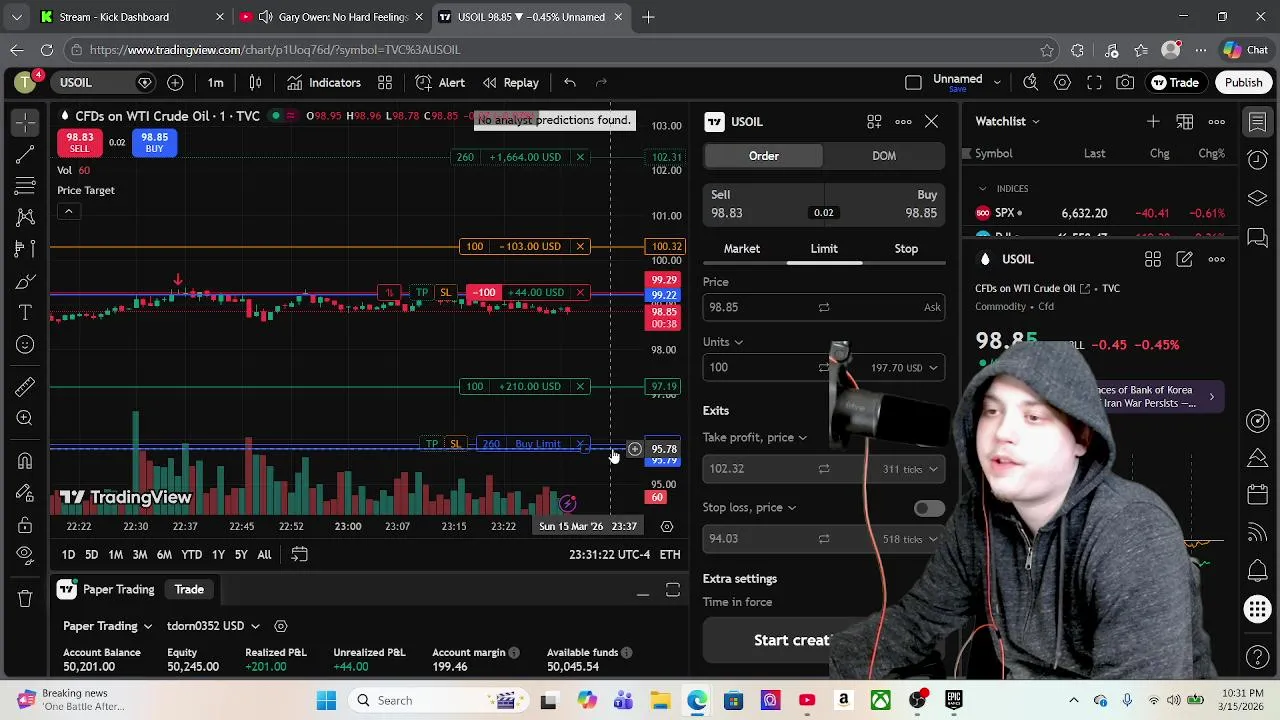The width and height of the screenshot is (1280, 720).
Task: Open the compare or add symbol button
Action: tap(175, 83)
